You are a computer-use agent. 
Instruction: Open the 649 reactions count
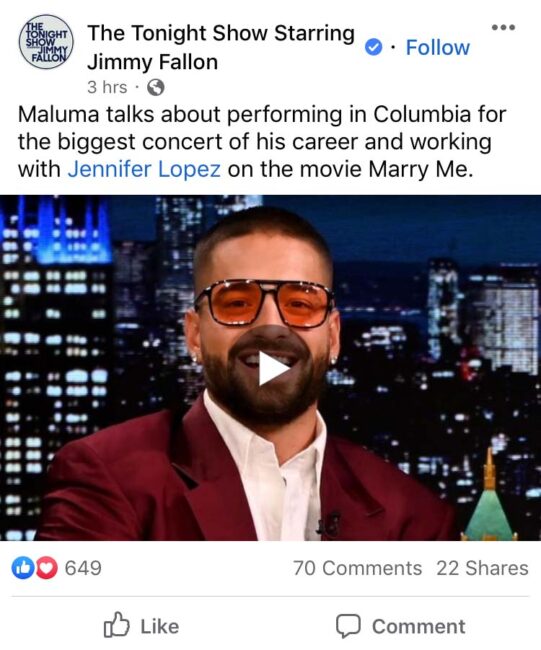(x=83, y=568)
